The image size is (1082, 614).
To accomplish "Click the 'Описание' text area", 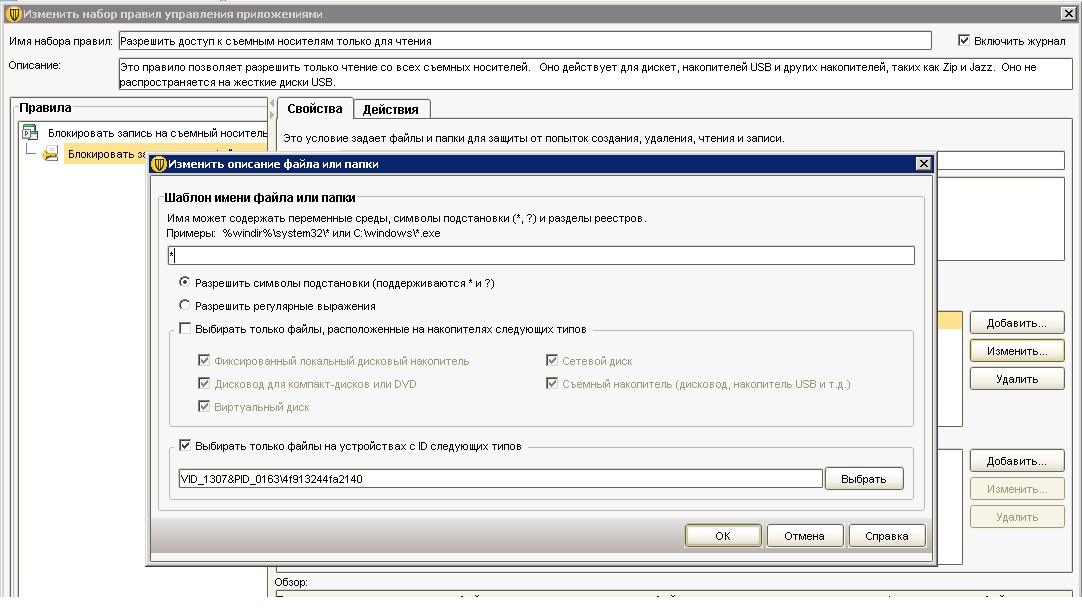I will [596, 75].
